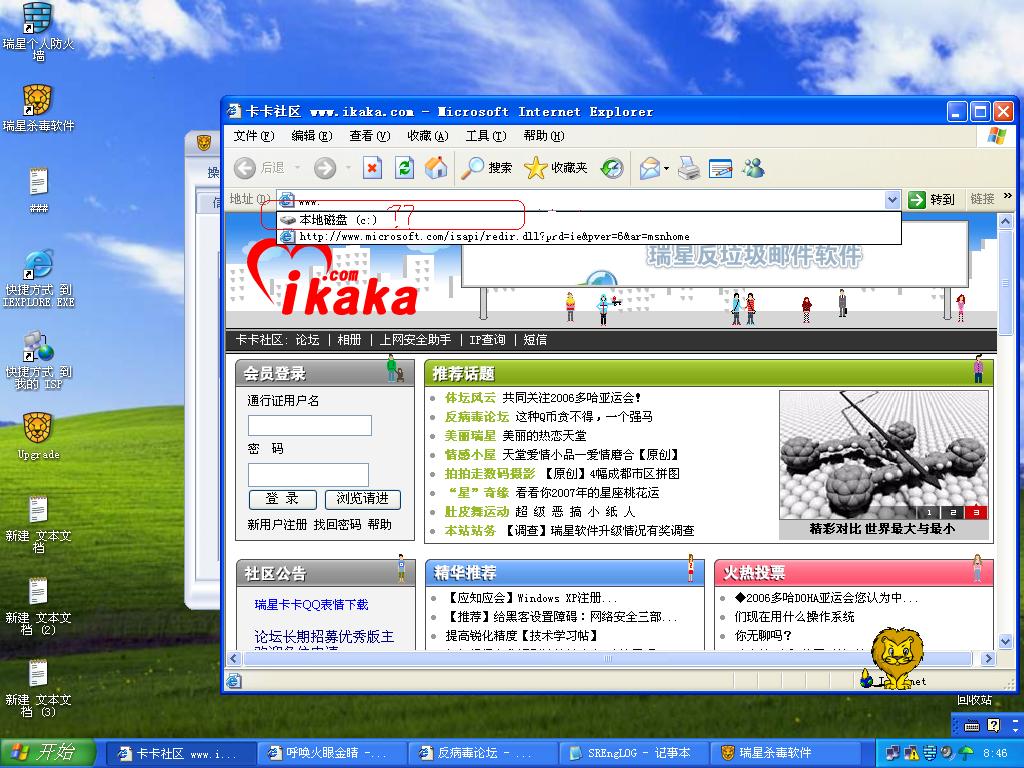Stop page loading with red X icon

click(x=372, y=168)
